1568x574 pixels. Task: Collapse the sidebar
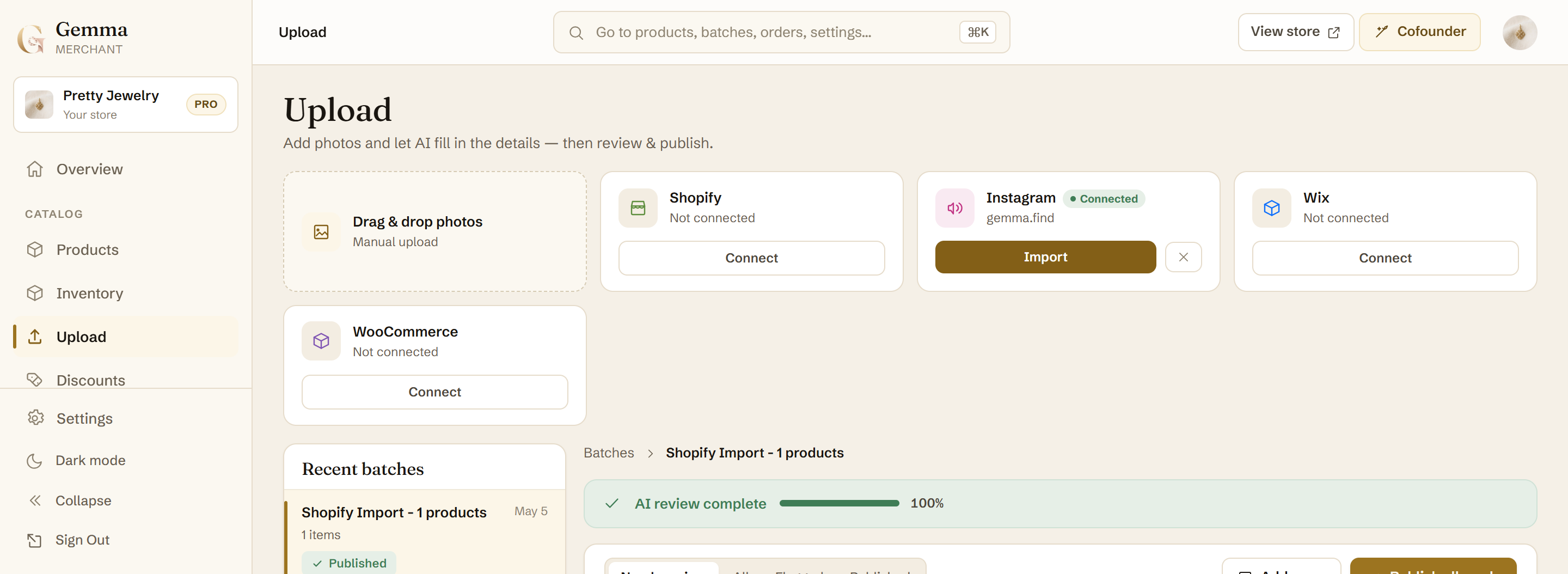point(125,500)
